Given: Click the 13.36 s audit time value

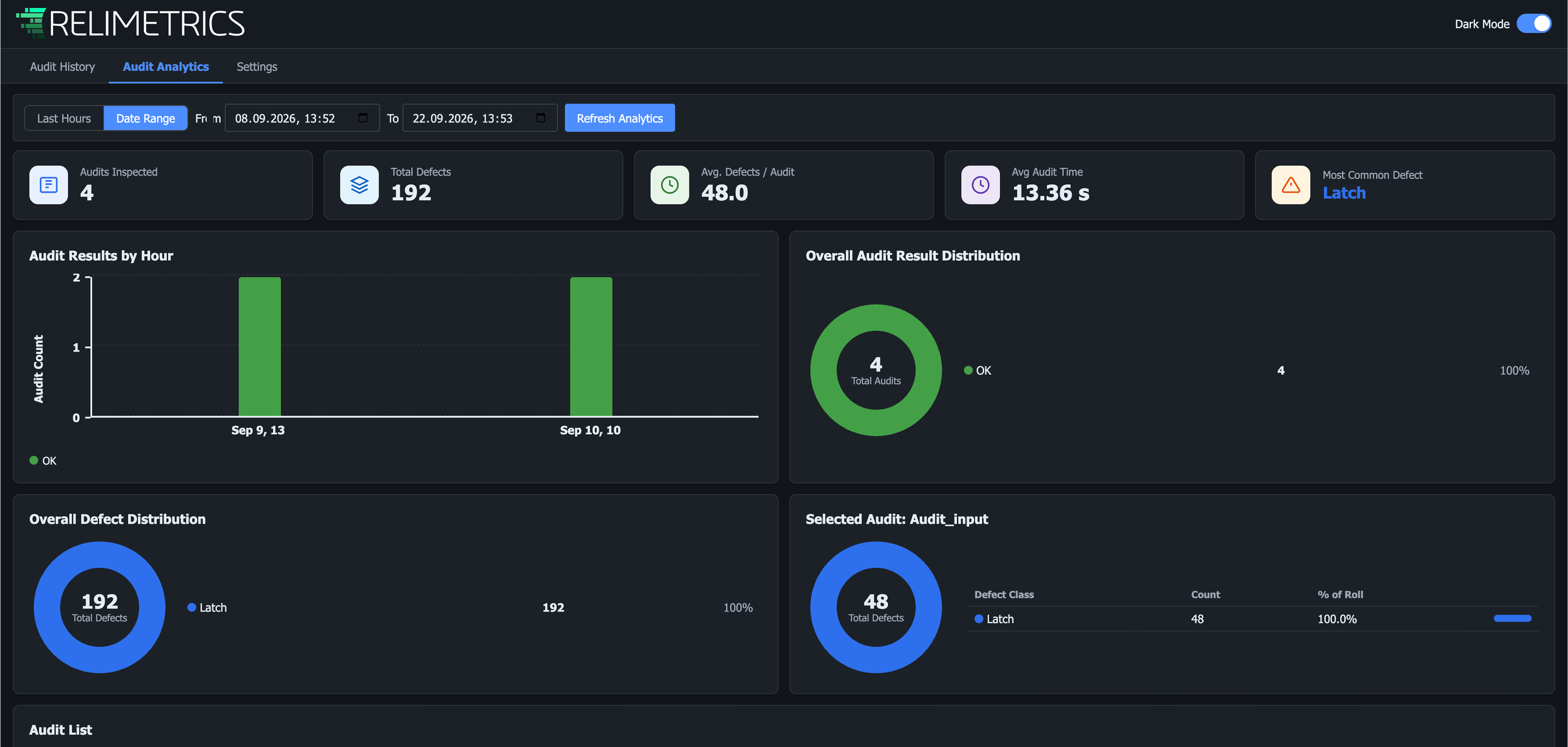Looking at the screenshot, I should tap(1051, 193).
